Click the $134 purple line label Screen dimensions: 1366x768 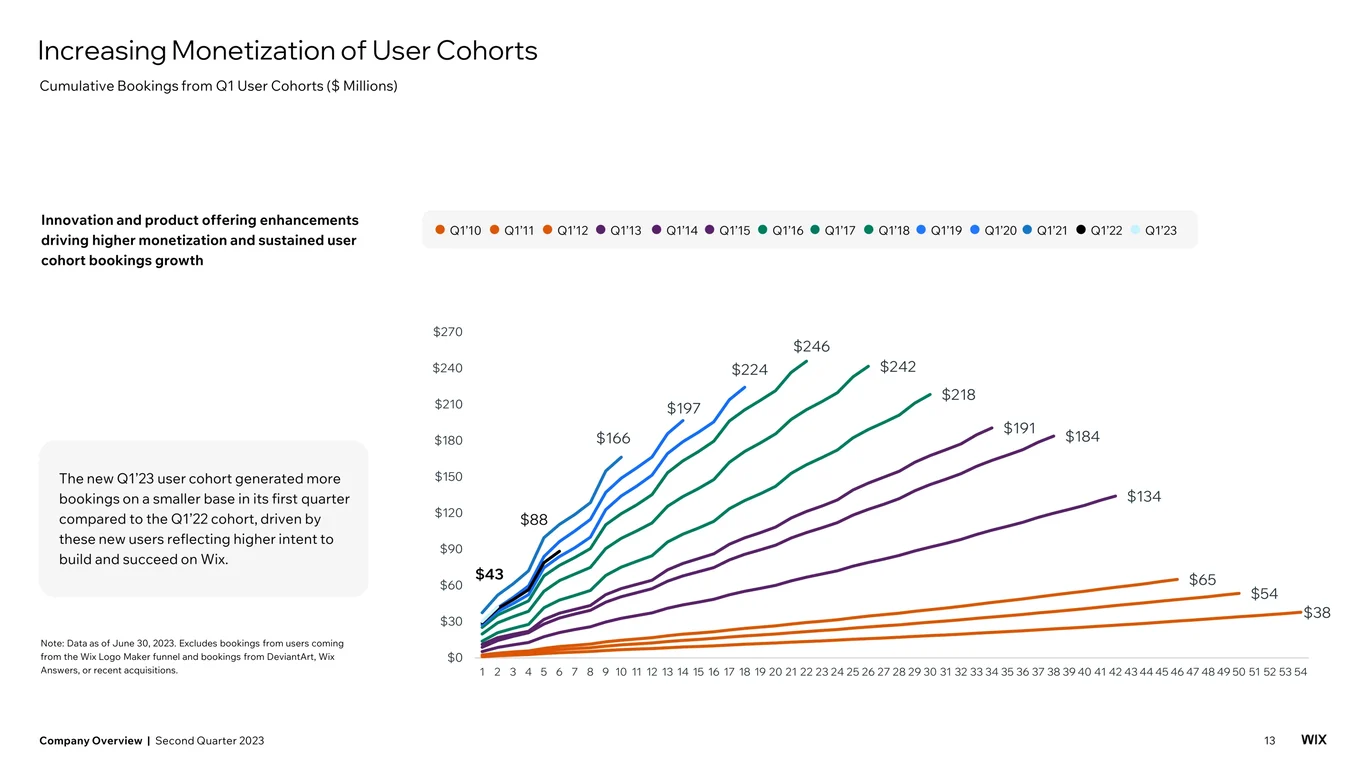click(x=1144, y=496)
